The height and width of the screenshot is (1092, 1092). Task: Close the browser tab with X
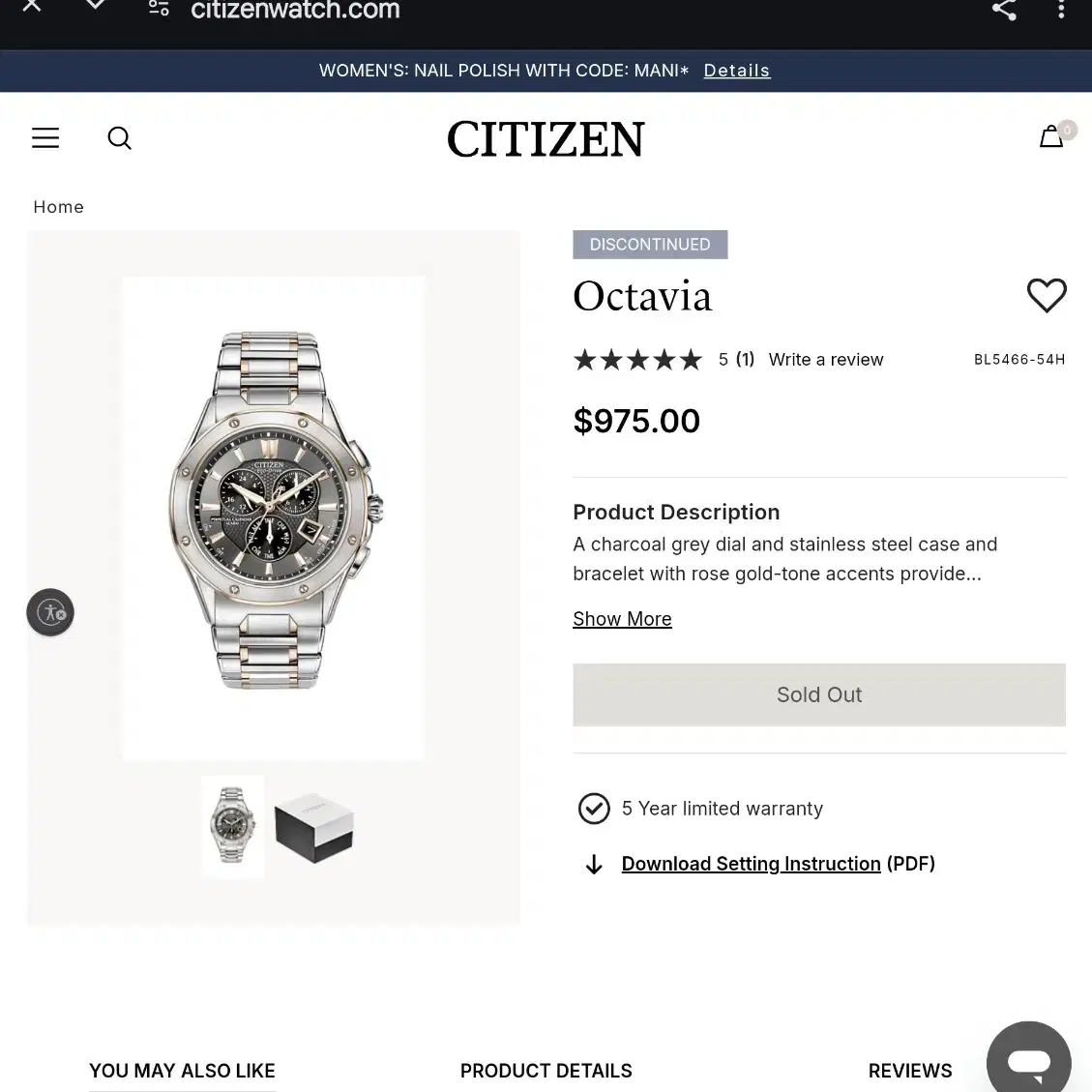[x=32, y=6]
